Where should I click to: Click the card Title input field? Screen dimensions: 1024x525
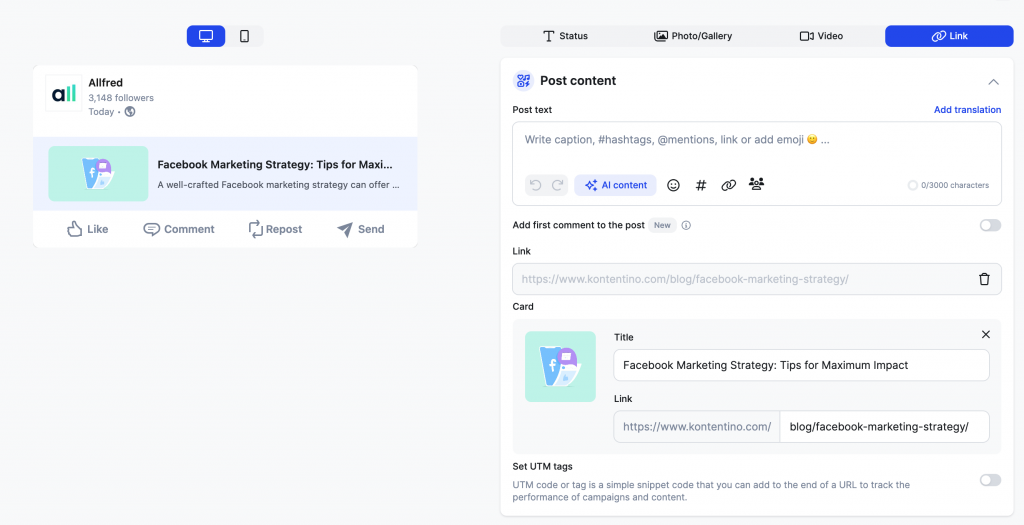[x=801, y=365]
